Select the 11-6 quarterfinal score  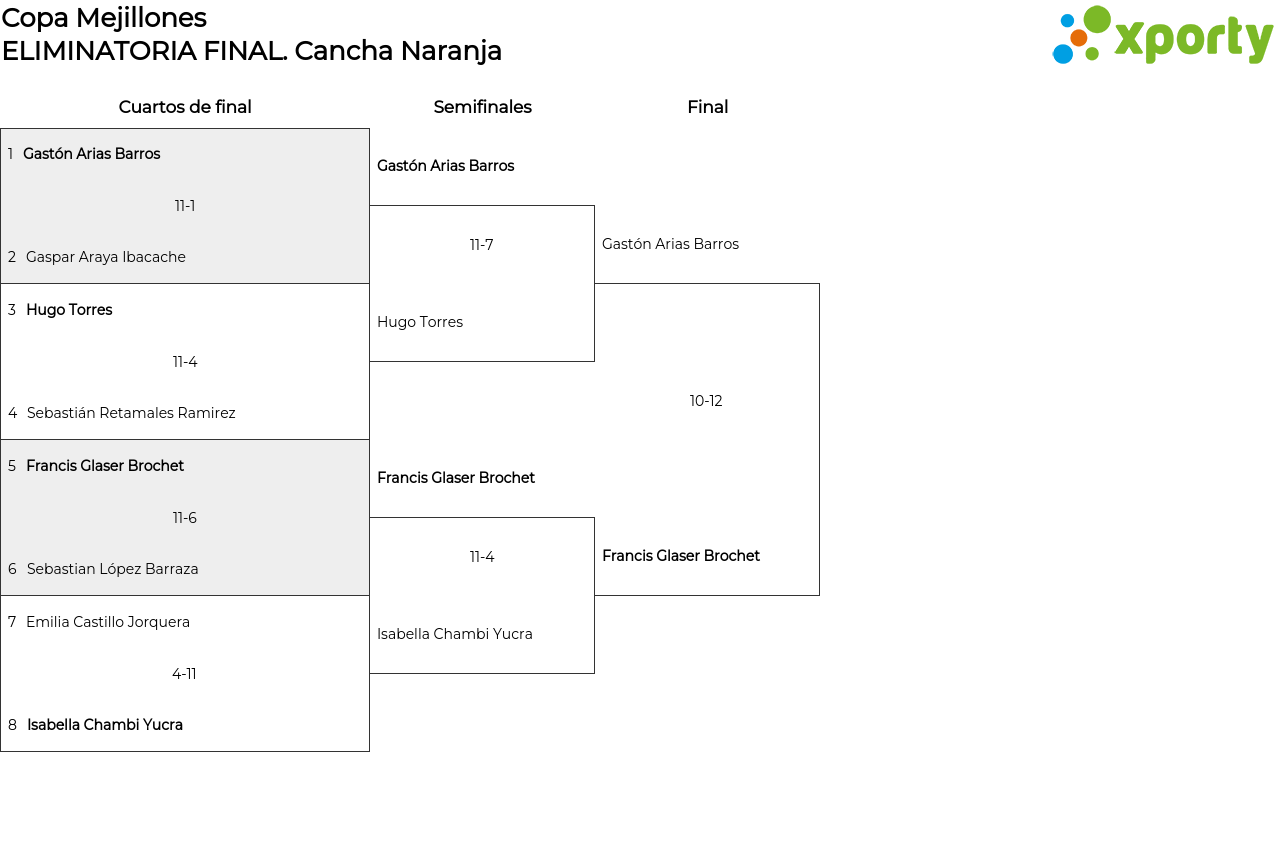point(185,518)
